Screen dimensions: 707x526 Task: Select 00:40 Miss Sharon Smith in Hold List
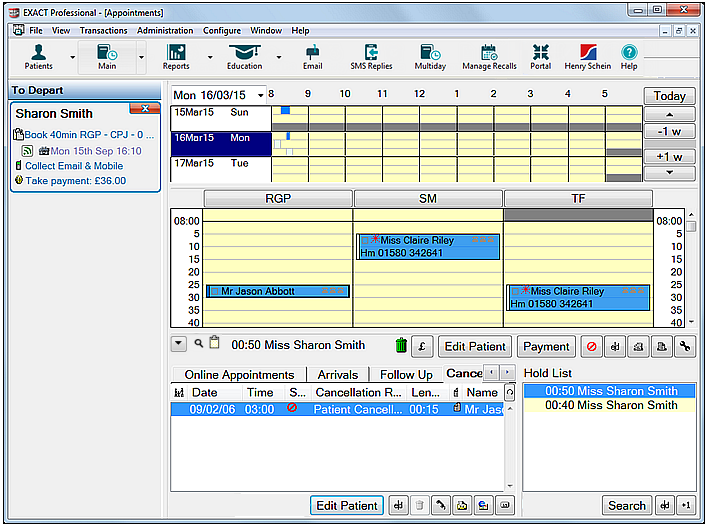pos(610,405)
